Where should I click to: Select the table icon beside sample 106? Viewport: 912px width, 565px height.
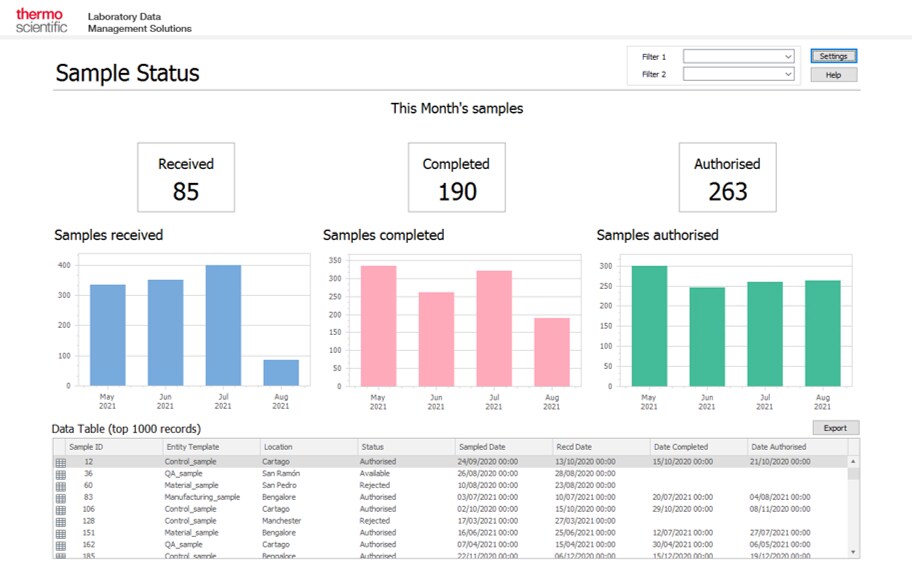[60, 509]
